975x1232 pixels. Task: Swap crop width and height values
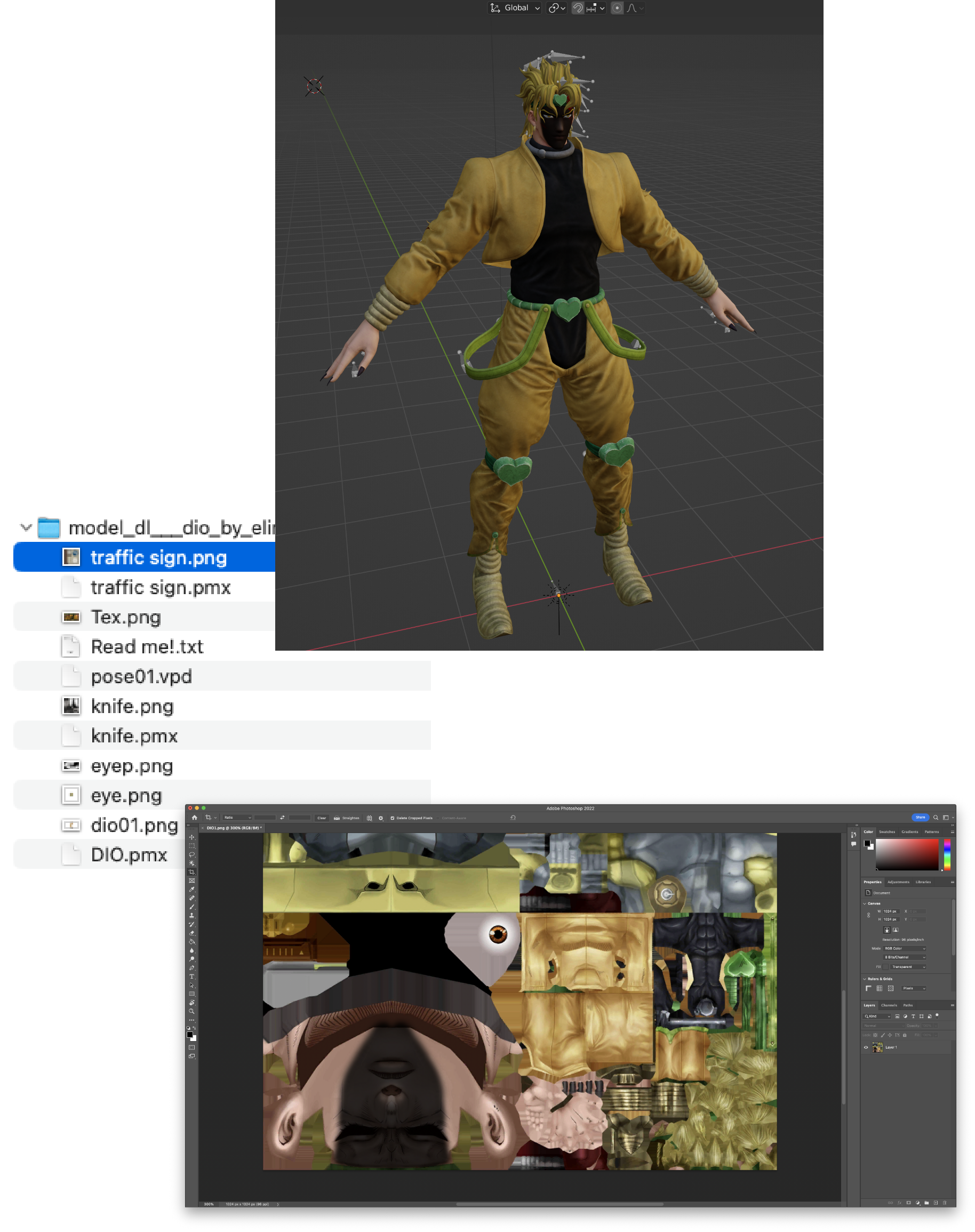[x=283, y=818]
